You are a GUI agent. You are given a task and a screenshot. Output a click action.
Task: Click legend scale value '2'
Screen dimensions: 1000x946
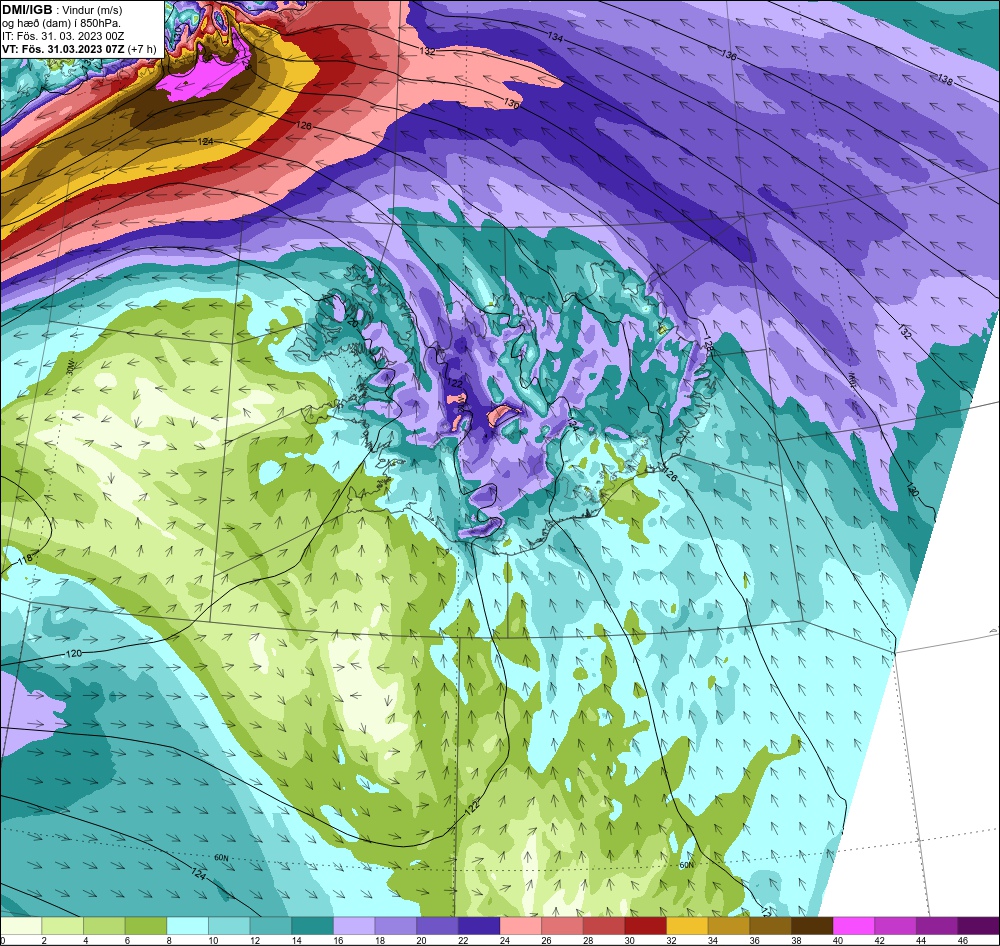[44, 940]
